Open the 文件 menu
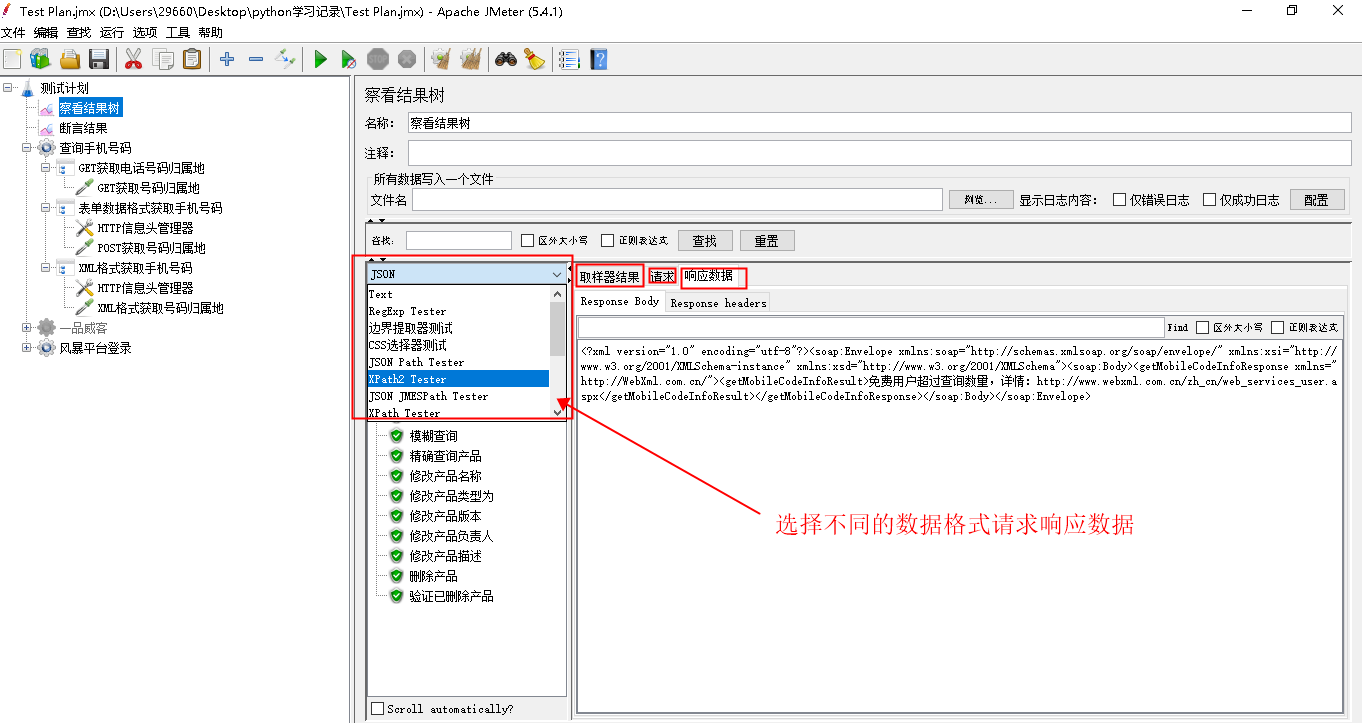1362x723 pixels. [13, 32]
